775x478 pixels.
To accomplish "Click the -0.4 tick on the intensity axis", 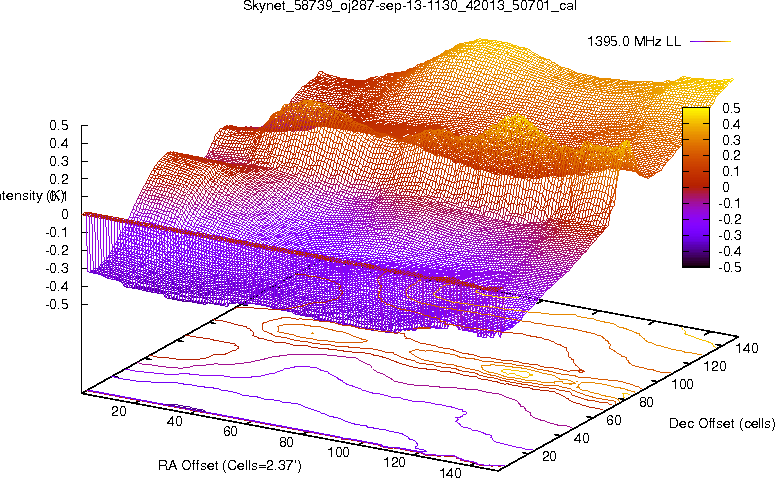I will coord(57,286).
